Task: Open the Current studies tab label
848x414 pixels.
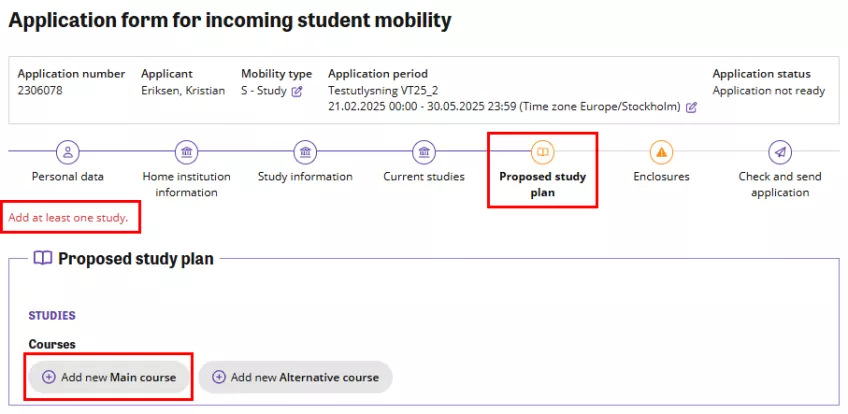Action: pos(424,177)
